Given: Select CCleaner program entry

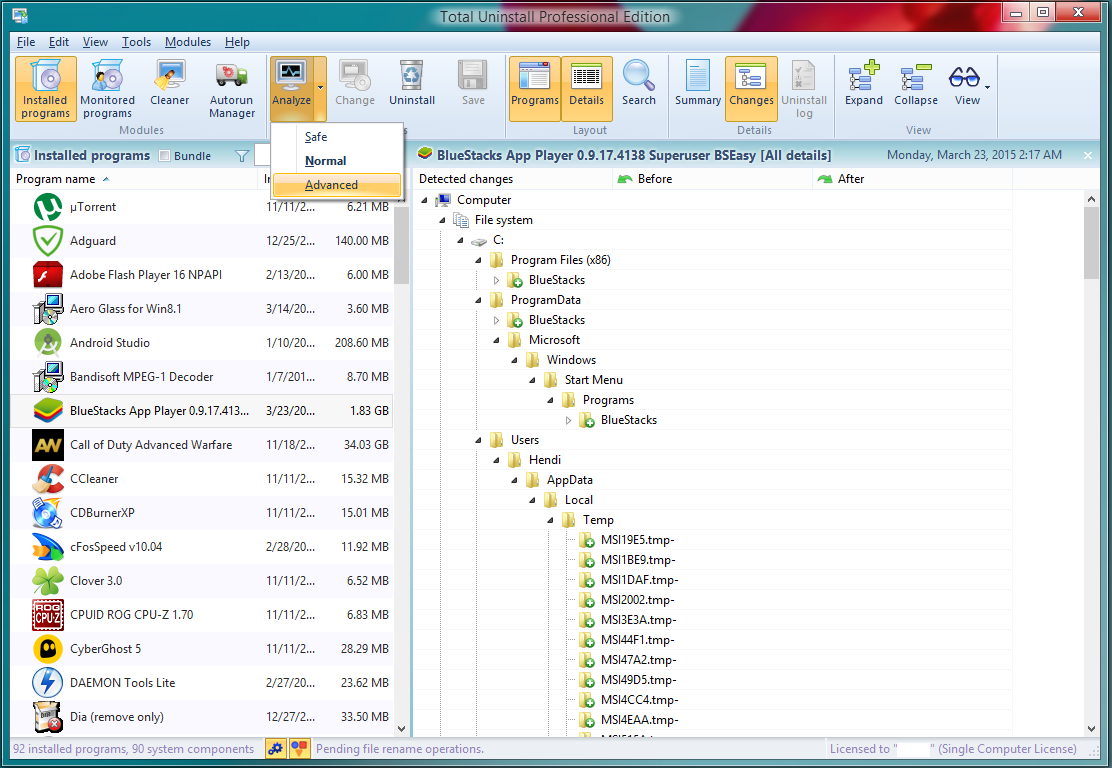Looking at the screenshot, I should 202,479.
